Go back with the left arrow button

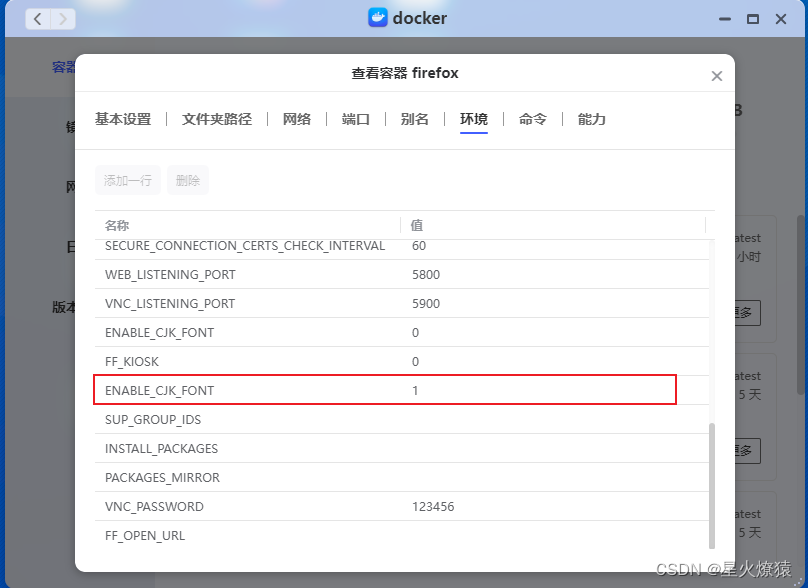point(38,20)
